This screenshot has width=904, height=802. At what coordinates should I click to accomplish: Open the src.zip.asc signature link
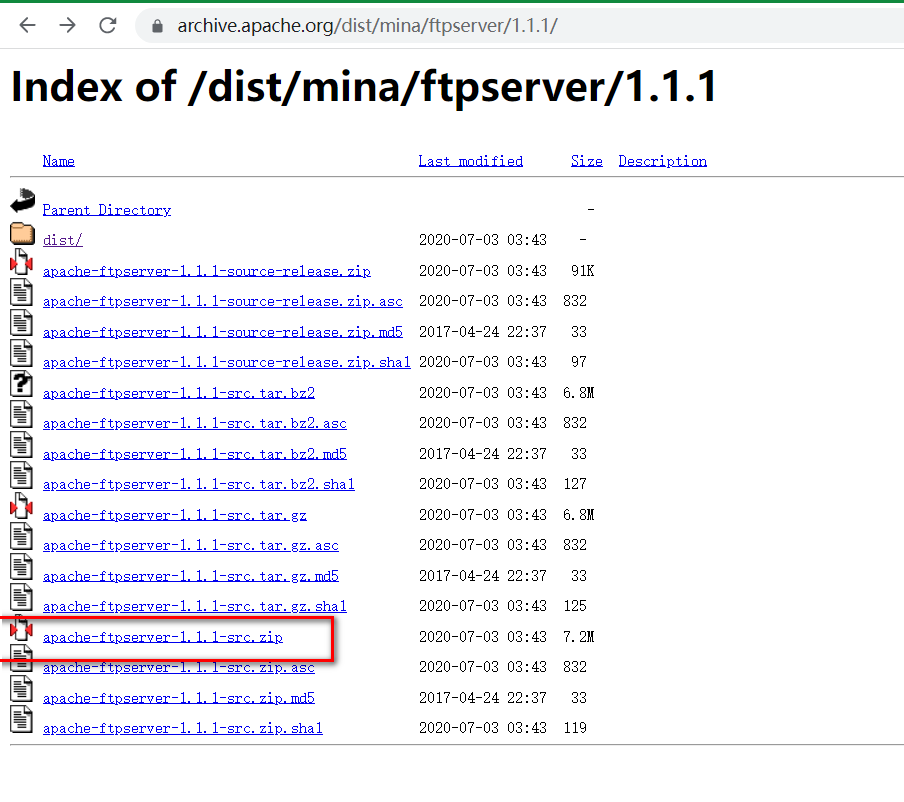point(179,668)
